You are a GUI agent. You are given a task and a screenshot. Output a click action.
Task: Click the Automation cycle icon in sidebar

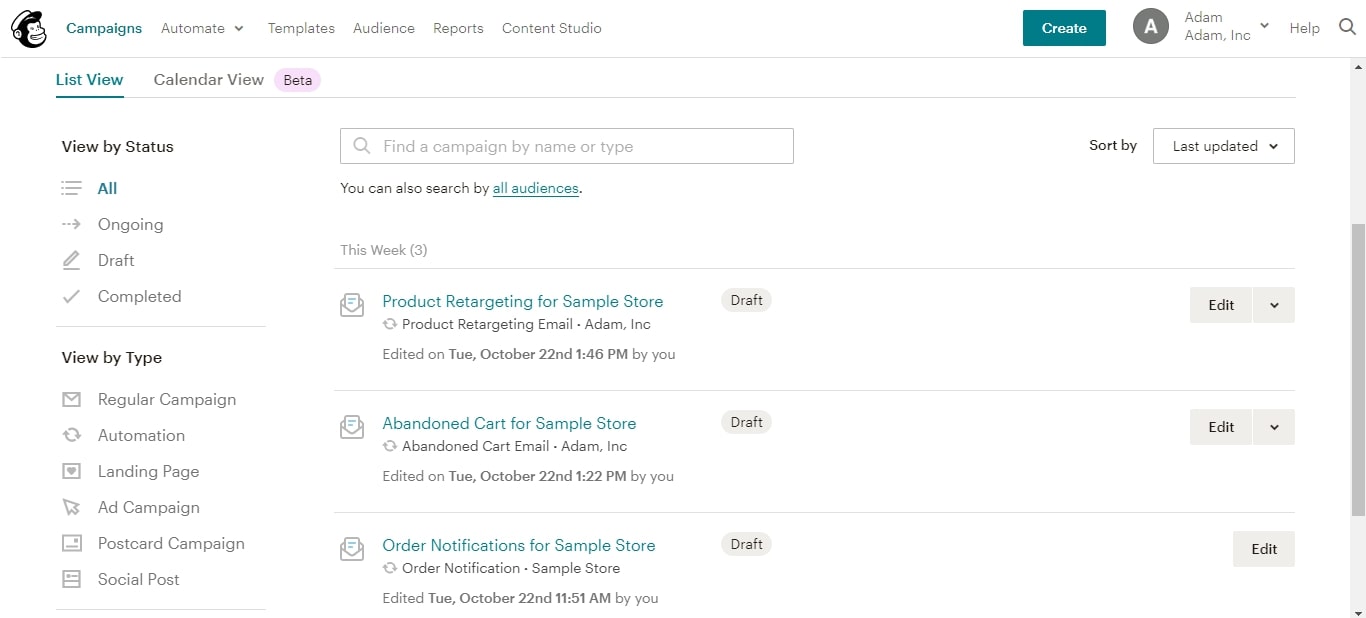71,435
